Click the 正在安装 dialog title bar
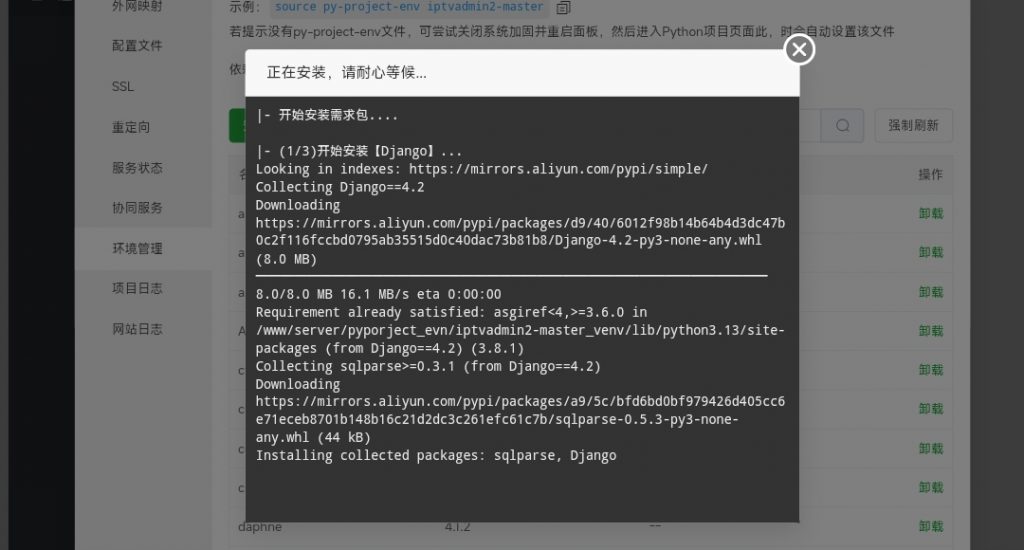The image size is (1024, 550). pyautogui.click(x=500, y=73)
